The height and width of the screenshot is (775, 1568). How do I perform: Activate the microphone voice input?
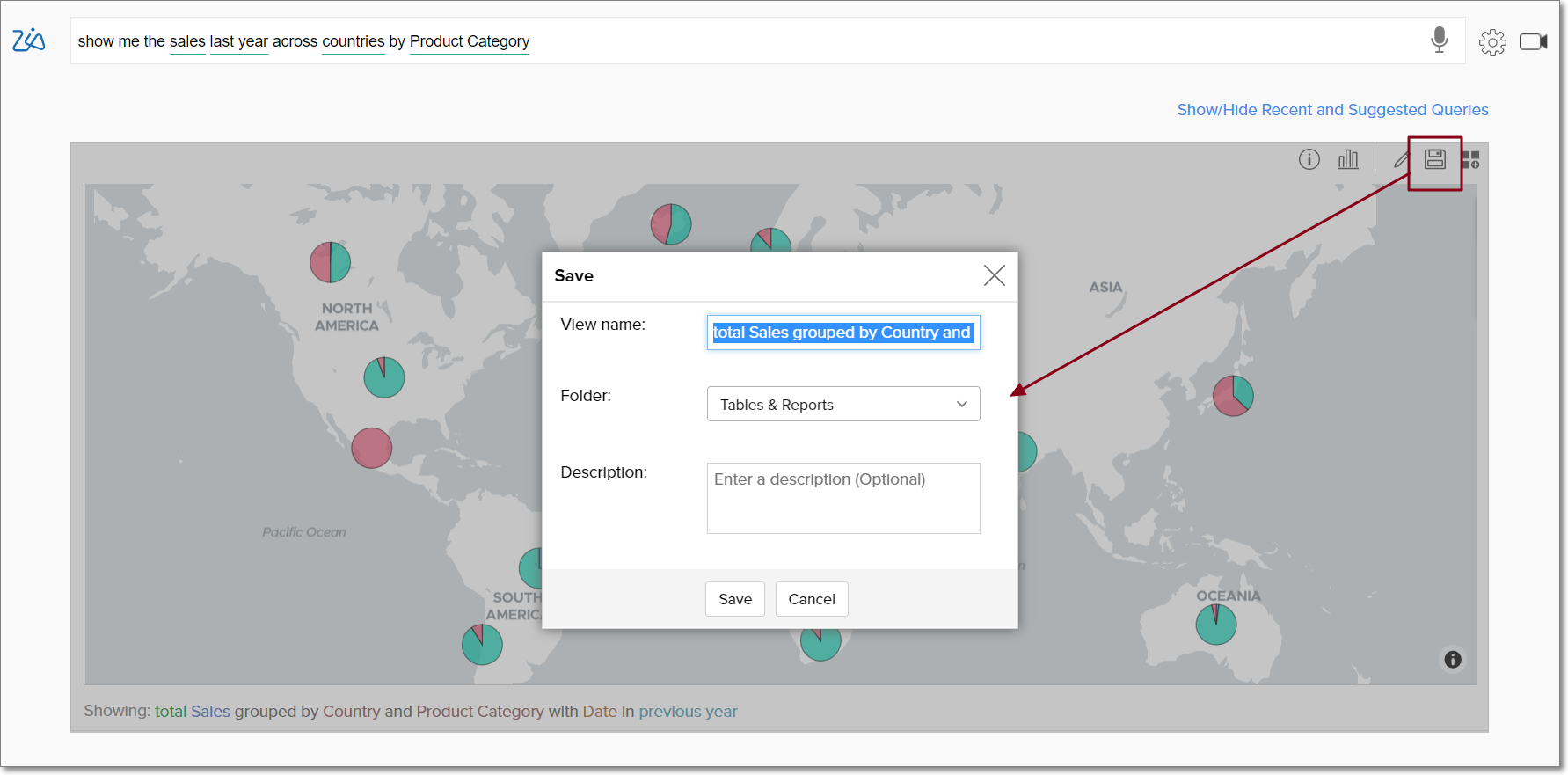pyautogui.click(x=1439, y=40)
